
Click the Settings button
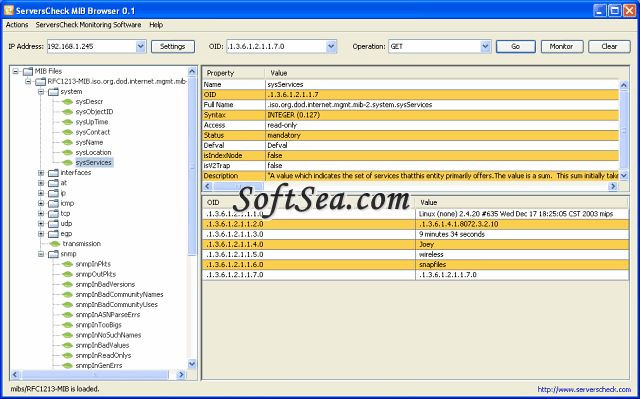tap(173, 47)
